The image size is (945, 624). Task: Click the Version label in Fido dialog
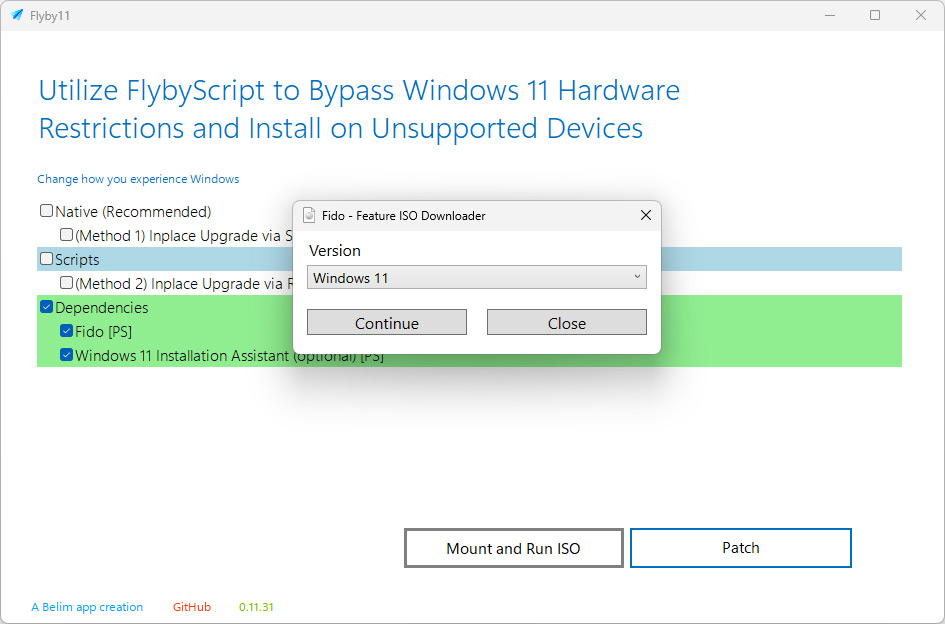click(334, 250)
